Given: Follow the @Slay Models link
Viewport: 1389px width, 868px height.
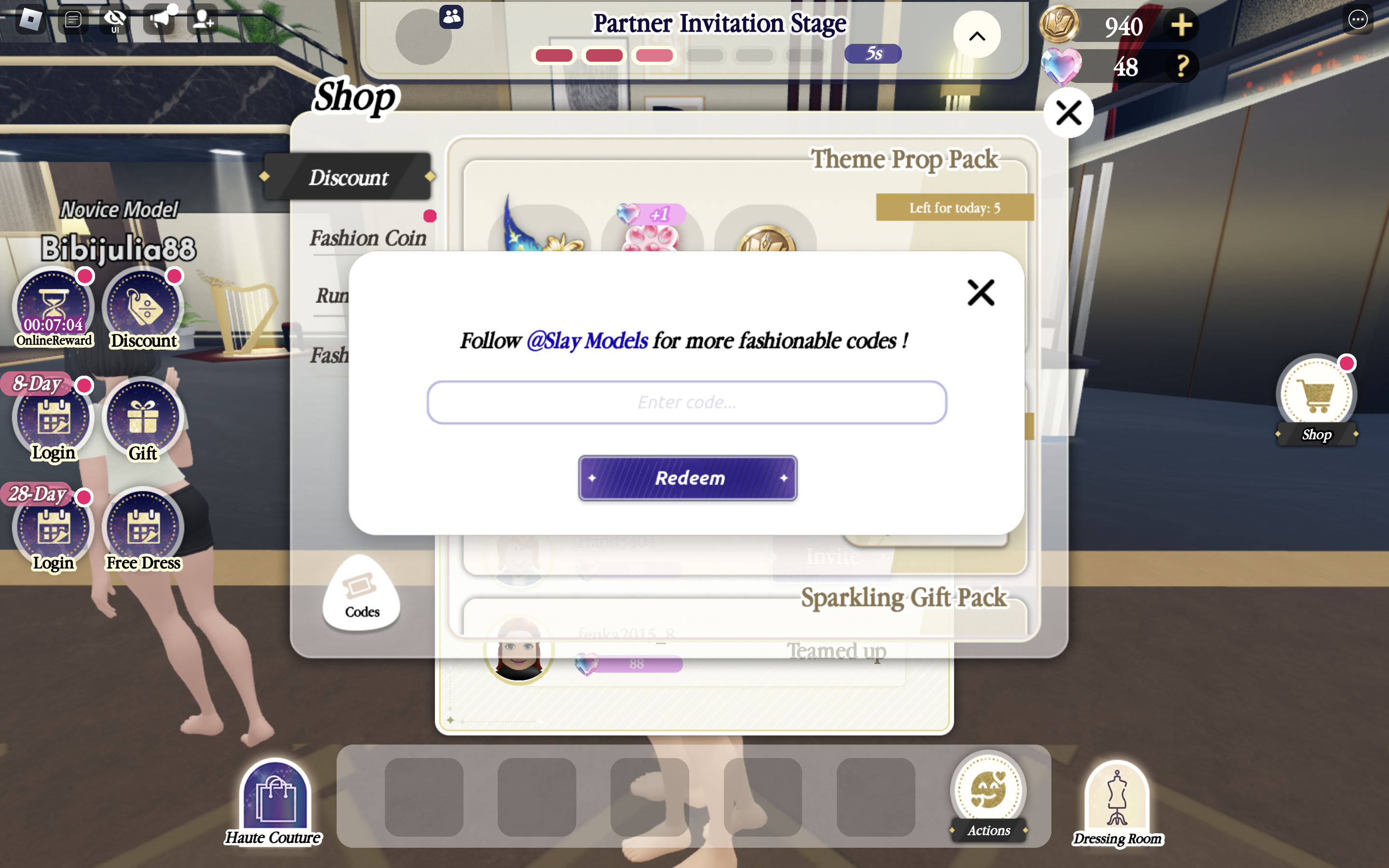Looking at the screenshot, I should click(x=590, y=340).
